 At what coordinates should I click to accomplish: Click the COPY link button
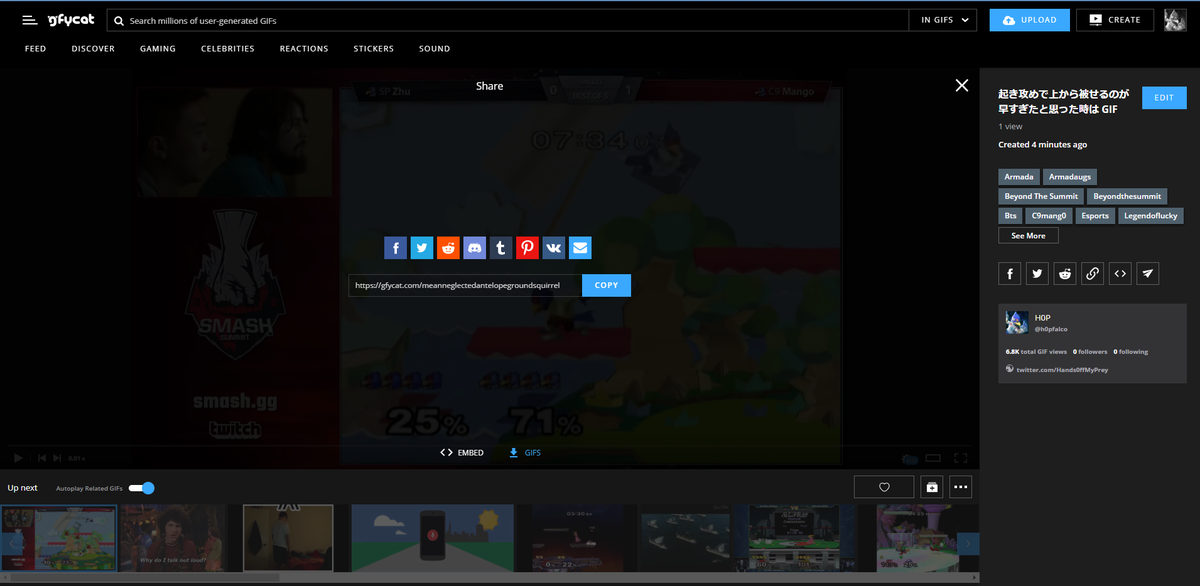point(606,285)
